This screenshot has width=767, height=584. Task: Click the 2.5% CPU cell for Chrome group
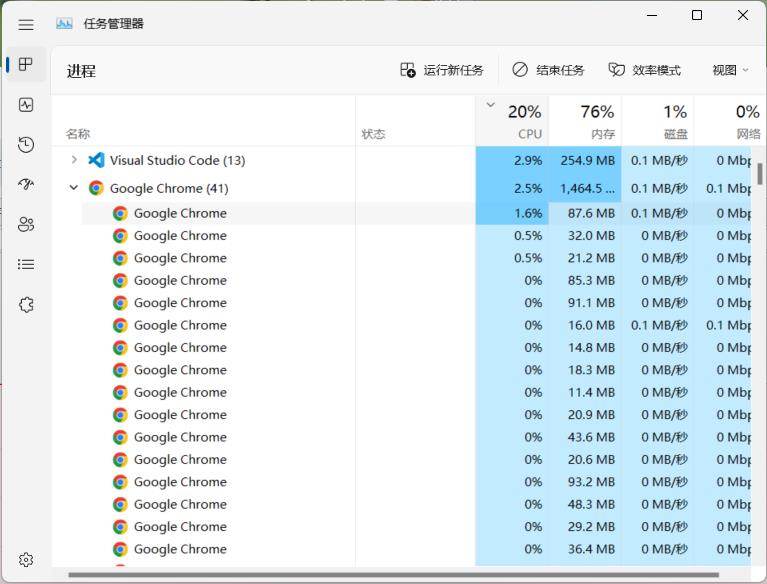click(512, 188)
